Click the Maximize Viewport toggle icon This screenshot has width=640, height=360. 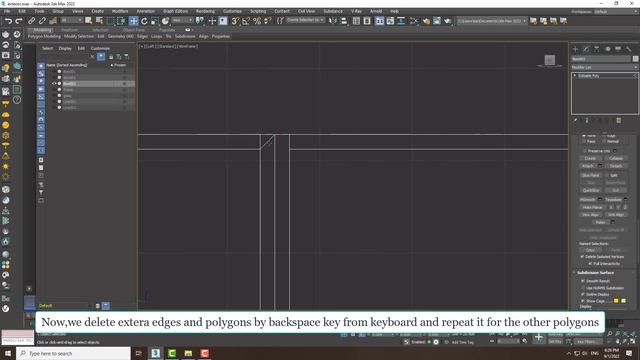[x=633, y=341]
